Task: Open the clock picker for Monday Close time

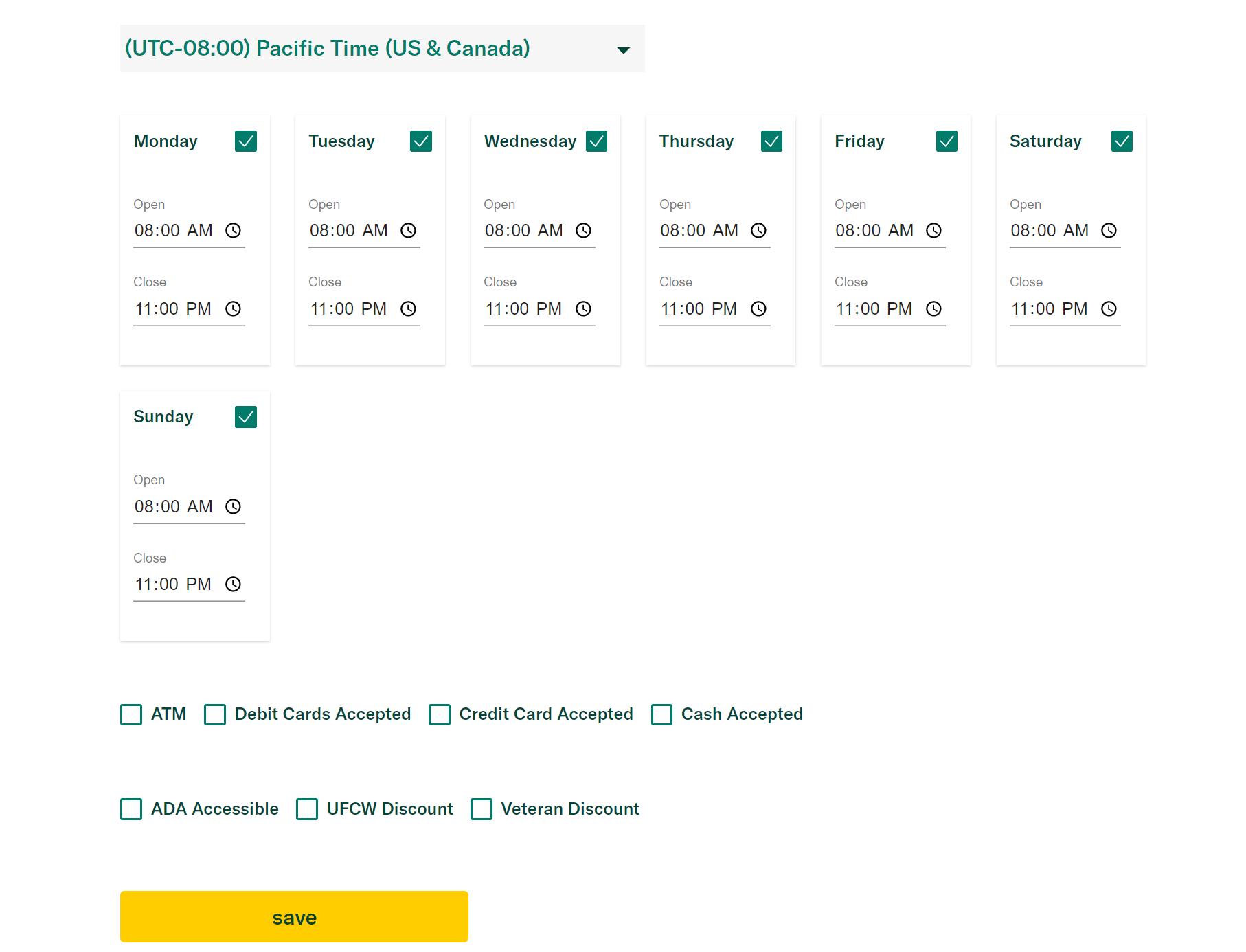Action: [x=234, y=308]
